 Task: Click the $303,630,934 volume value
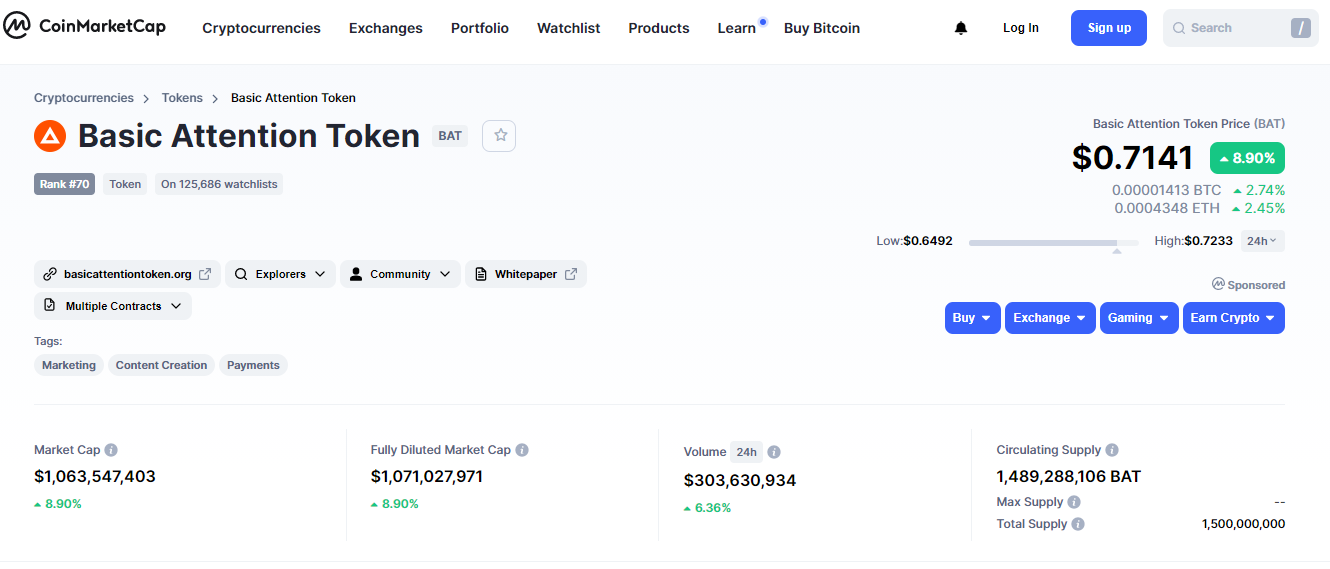click(x=740, y=481)
